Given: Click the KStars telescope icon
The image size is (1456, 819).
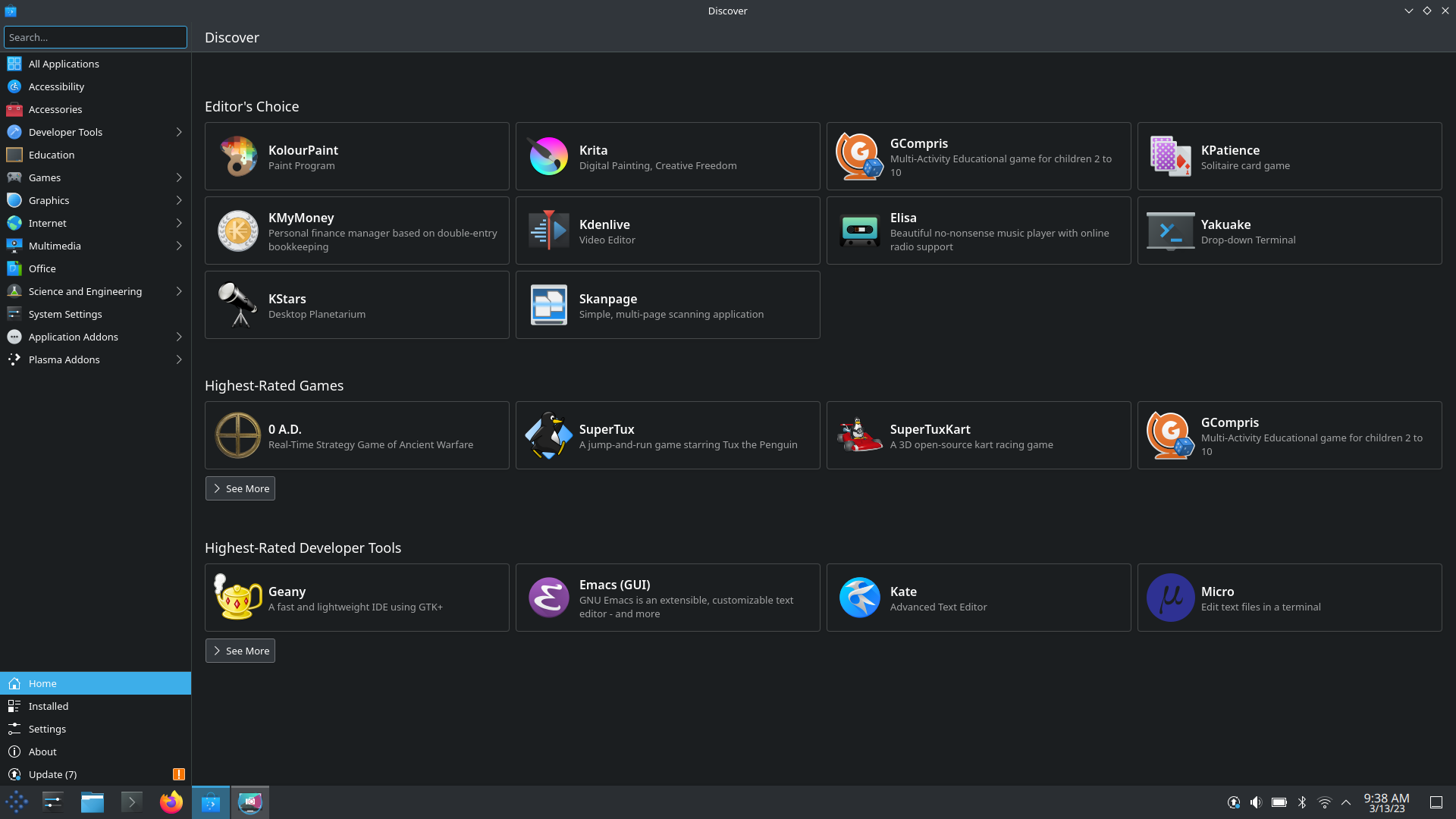Looking at the screenshot, I should [x=238, y=305].
